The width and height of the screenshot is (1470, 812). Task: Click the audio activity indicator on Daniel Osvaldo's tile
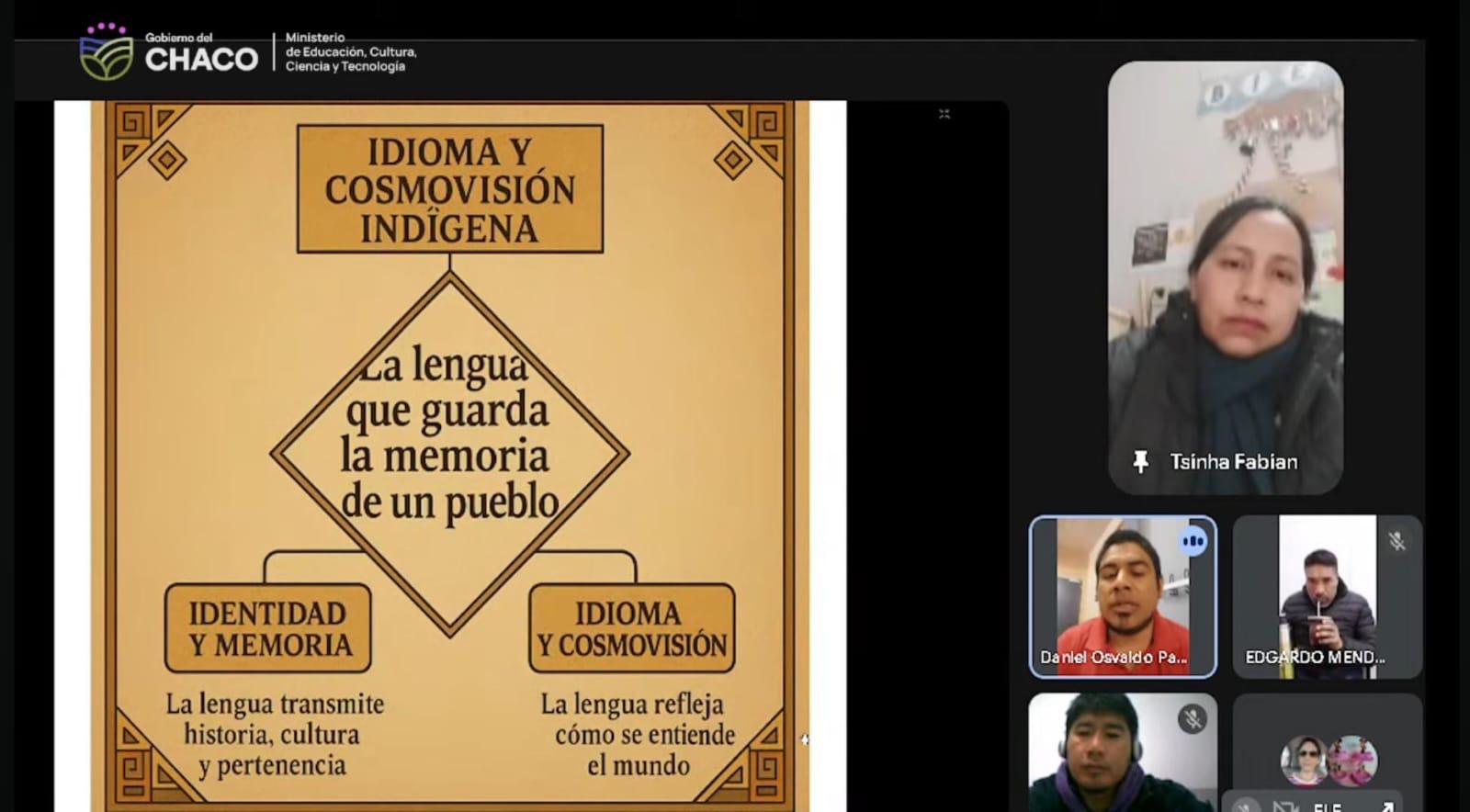pos(1193,541)
